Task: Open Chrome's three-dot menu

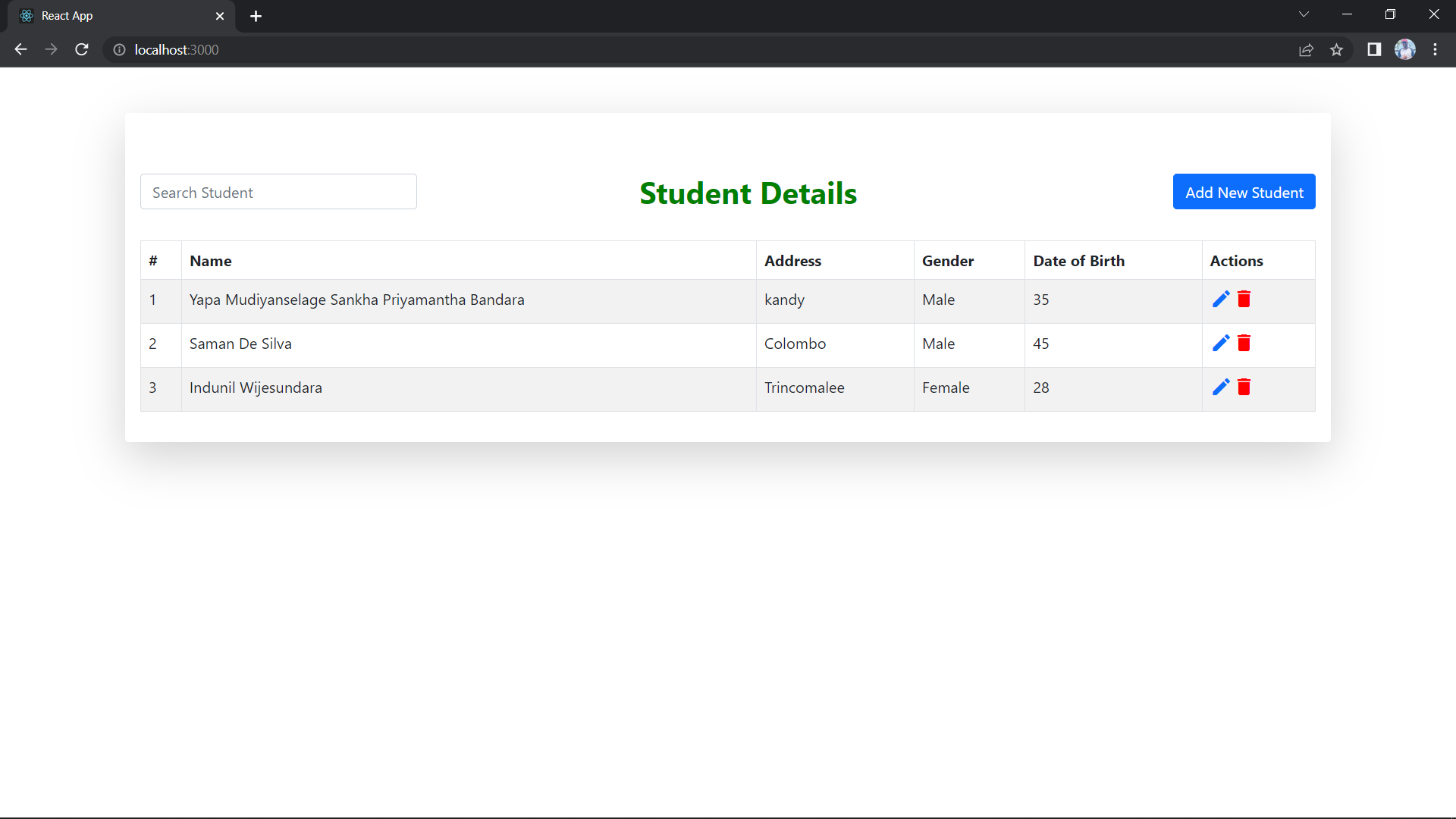Action: (1436, 49)
